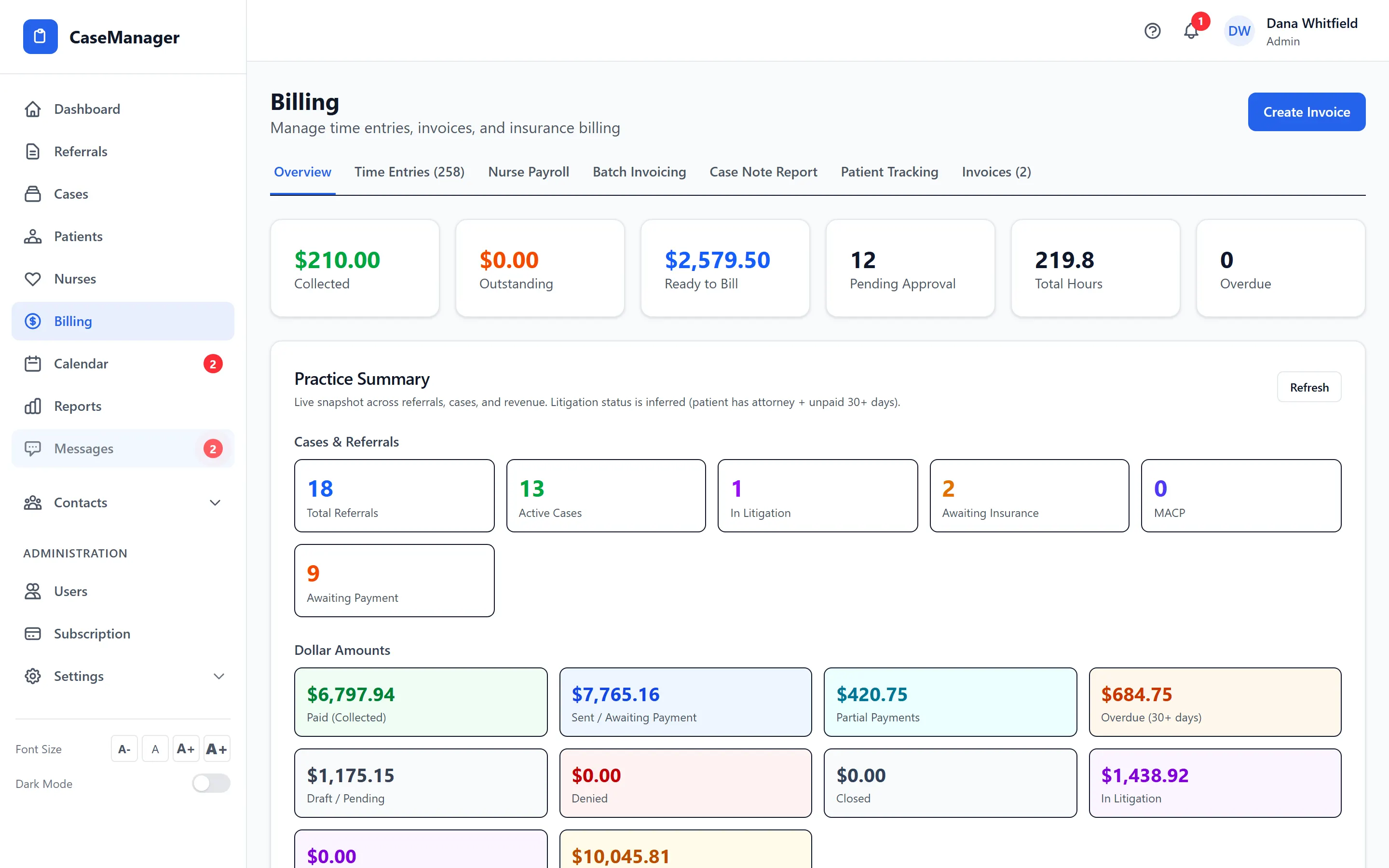
Task: Click the Dana Whitfield name text
Action: 1311,24
